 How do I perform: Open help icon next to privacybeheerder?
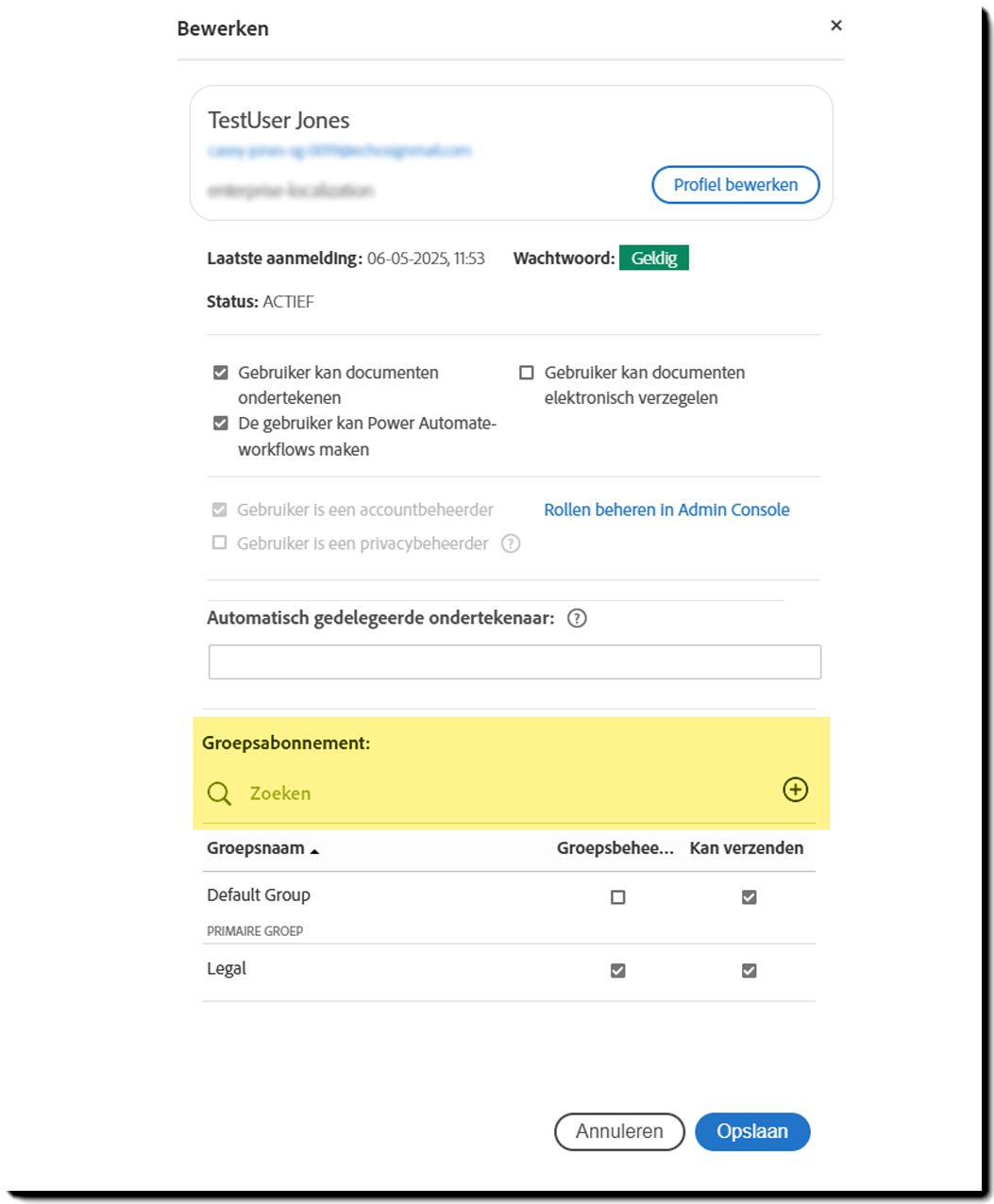tap(511, 543)
